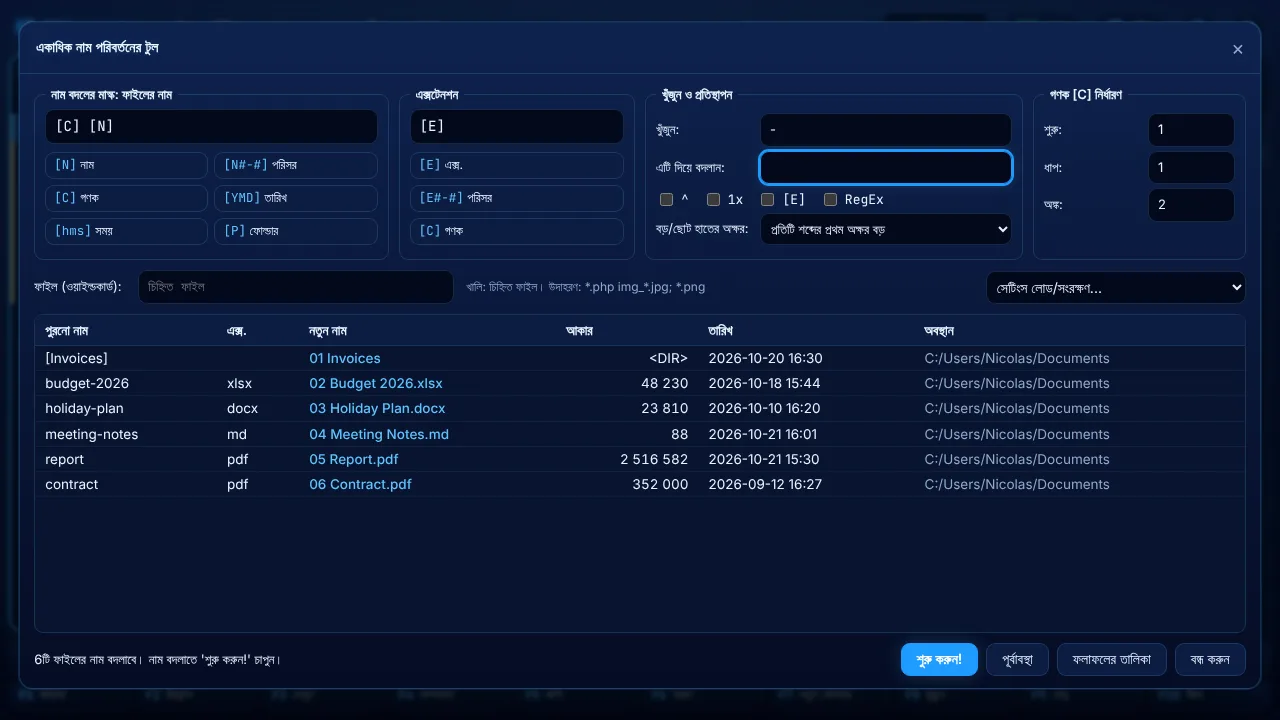Image resolution: width=1280 pixels, height=720 pixels.
Task: Sort by the extension column header
Action: [237, 331]
